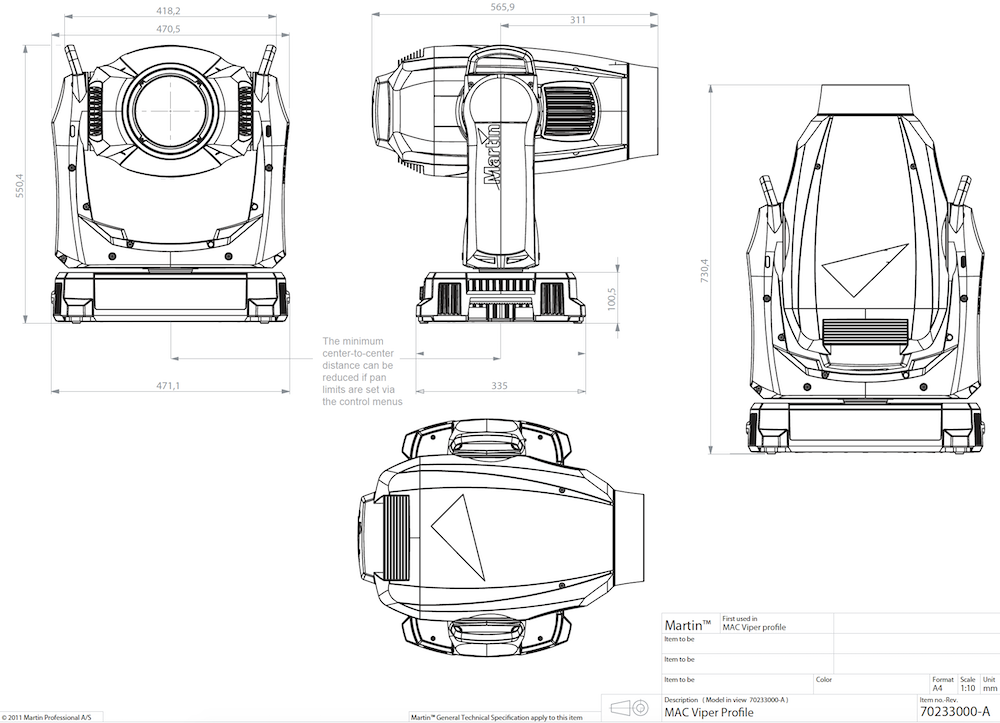The width and height of the screenshot is (1000, 723).
Task: Select the 311 dimension value
Action: [578, 20]
